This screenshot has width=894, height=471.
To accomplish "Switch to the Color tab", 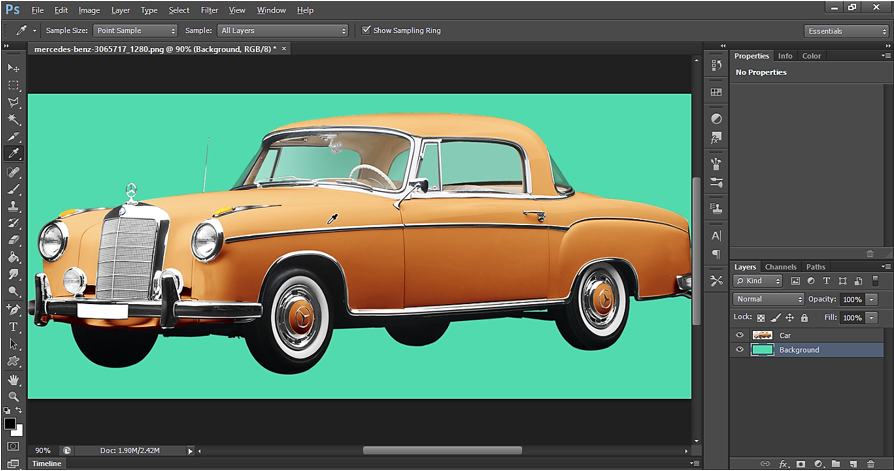I will pos(811,56).
